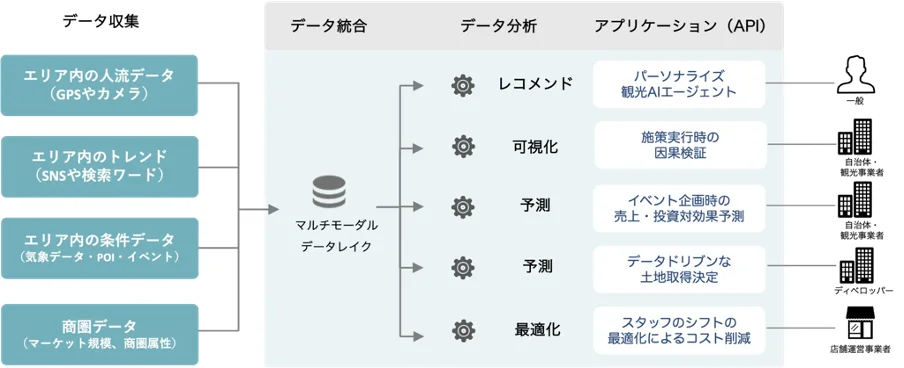Click the データ分析 column header

point(499,27)
